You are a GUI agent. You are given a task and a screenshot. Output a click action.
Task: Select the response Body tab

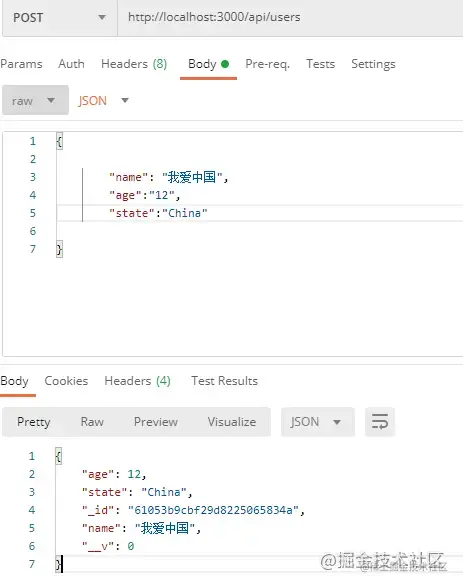[15, 381]
